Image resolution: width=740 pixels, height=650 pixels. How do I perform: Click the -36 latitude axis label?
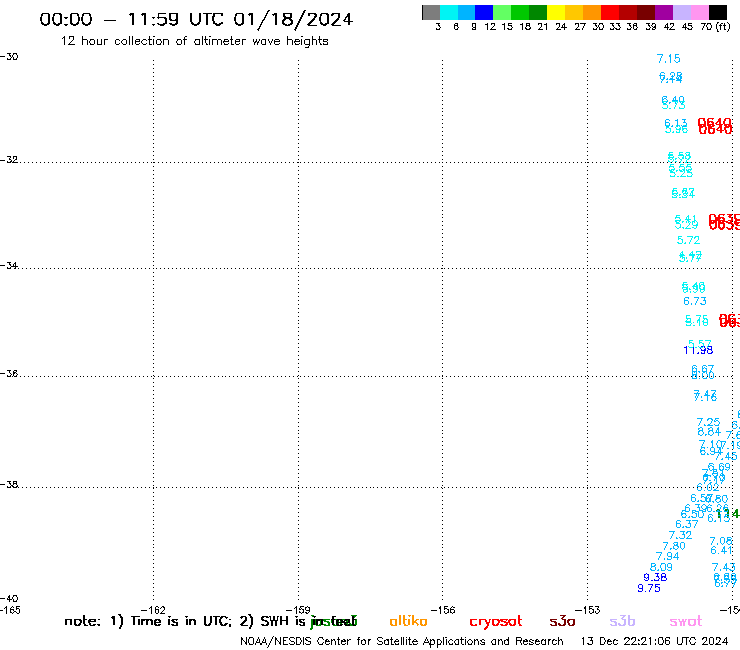(9, 373)
